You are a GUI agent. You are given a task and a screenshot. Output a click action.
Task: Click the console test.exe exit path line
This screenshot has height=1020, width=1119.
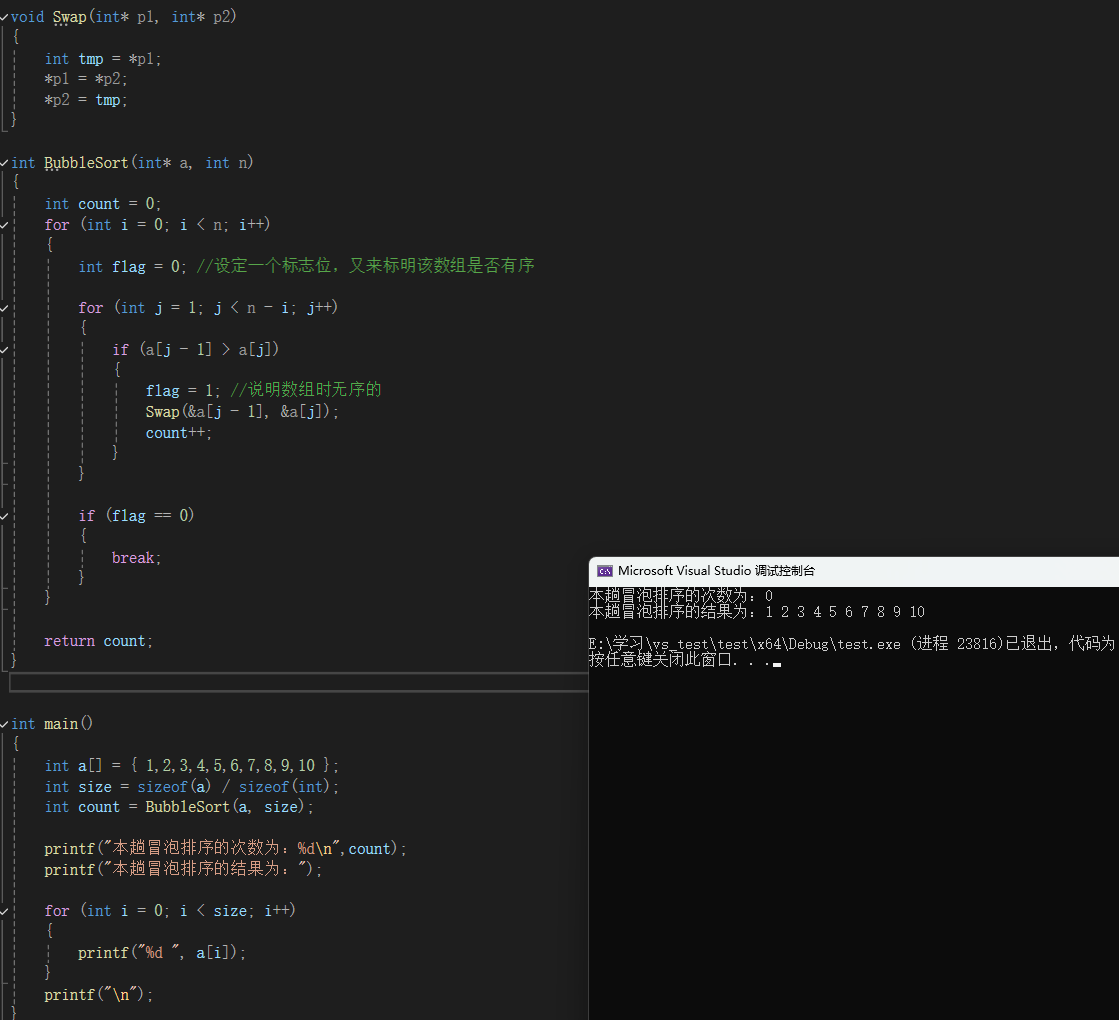pos(851,644)
